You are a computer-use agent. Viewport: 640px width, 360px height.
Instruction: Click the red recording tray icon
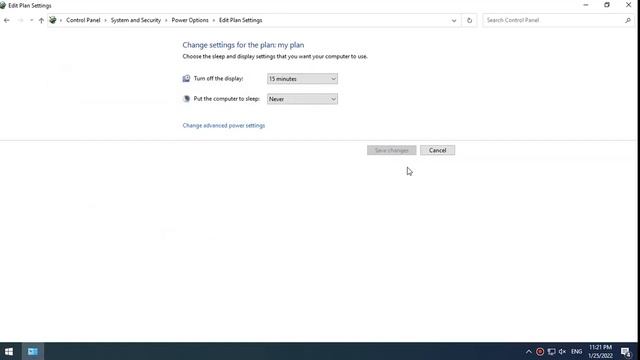[x=540, y=351]
